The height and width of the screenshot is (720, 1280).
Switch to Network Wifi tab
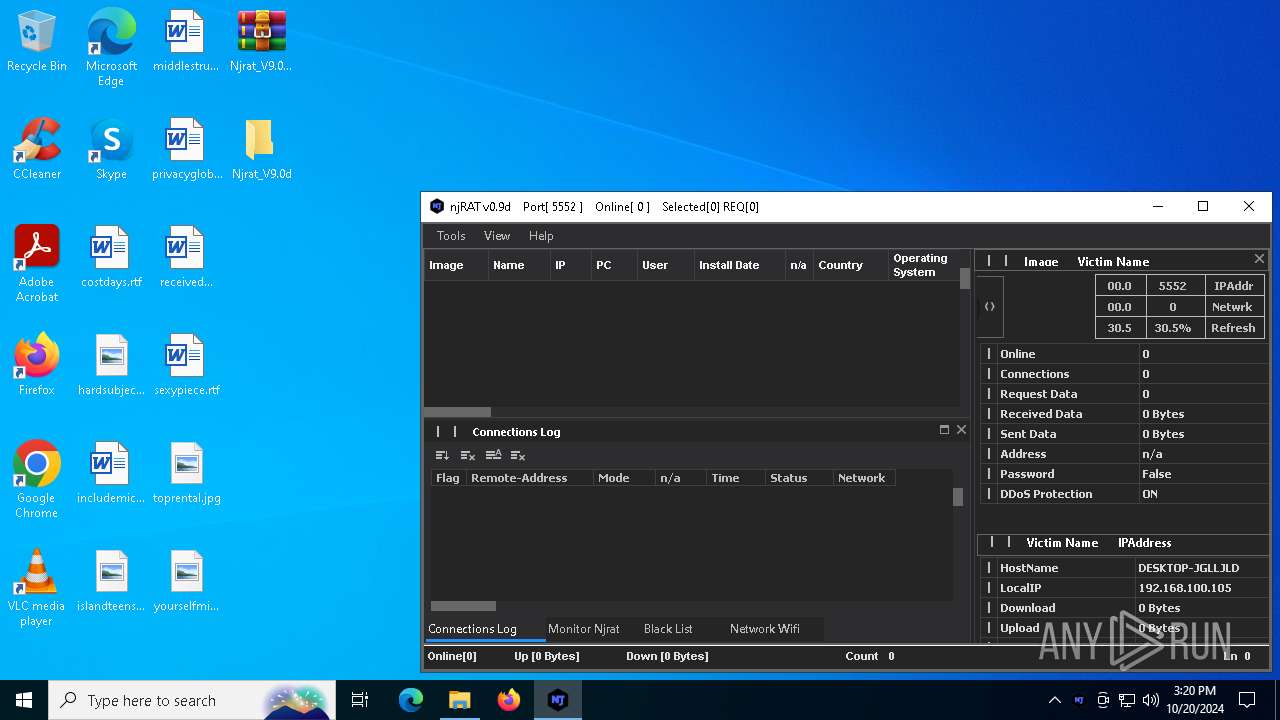pos(765,629)
